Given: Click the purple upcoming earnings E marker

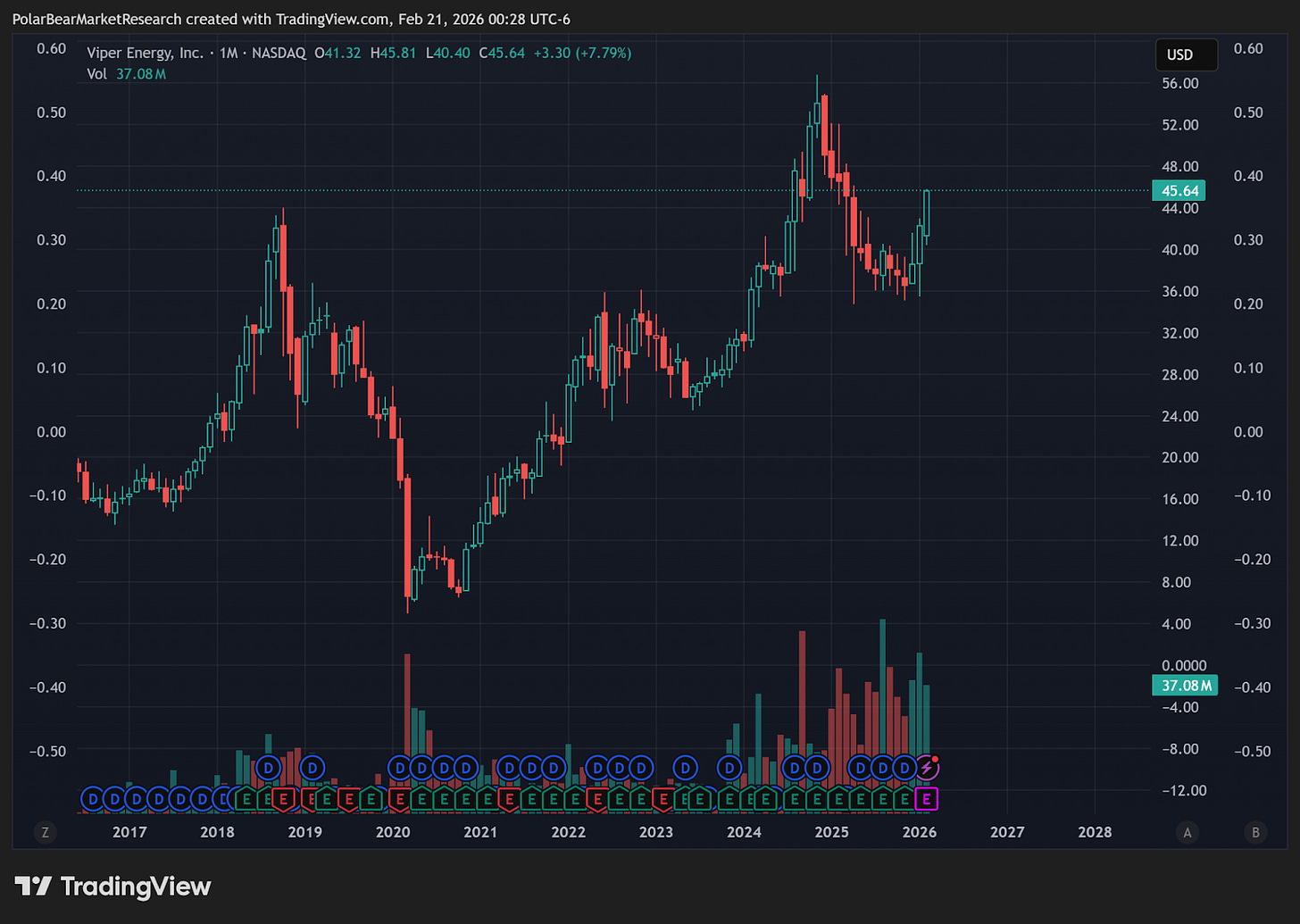Looking at the screenshot, I should 927,798.
